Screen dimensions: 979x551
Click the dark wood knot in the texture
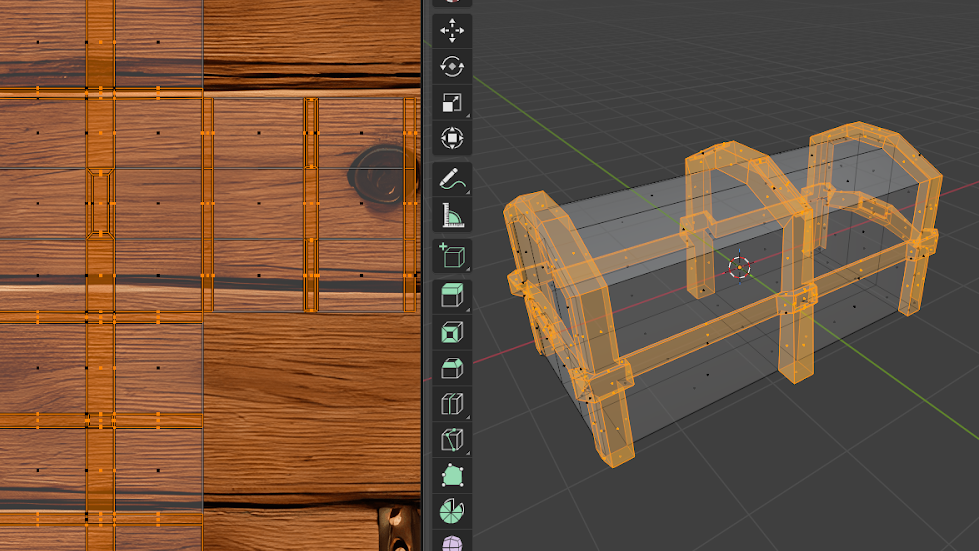pos(378,173)
